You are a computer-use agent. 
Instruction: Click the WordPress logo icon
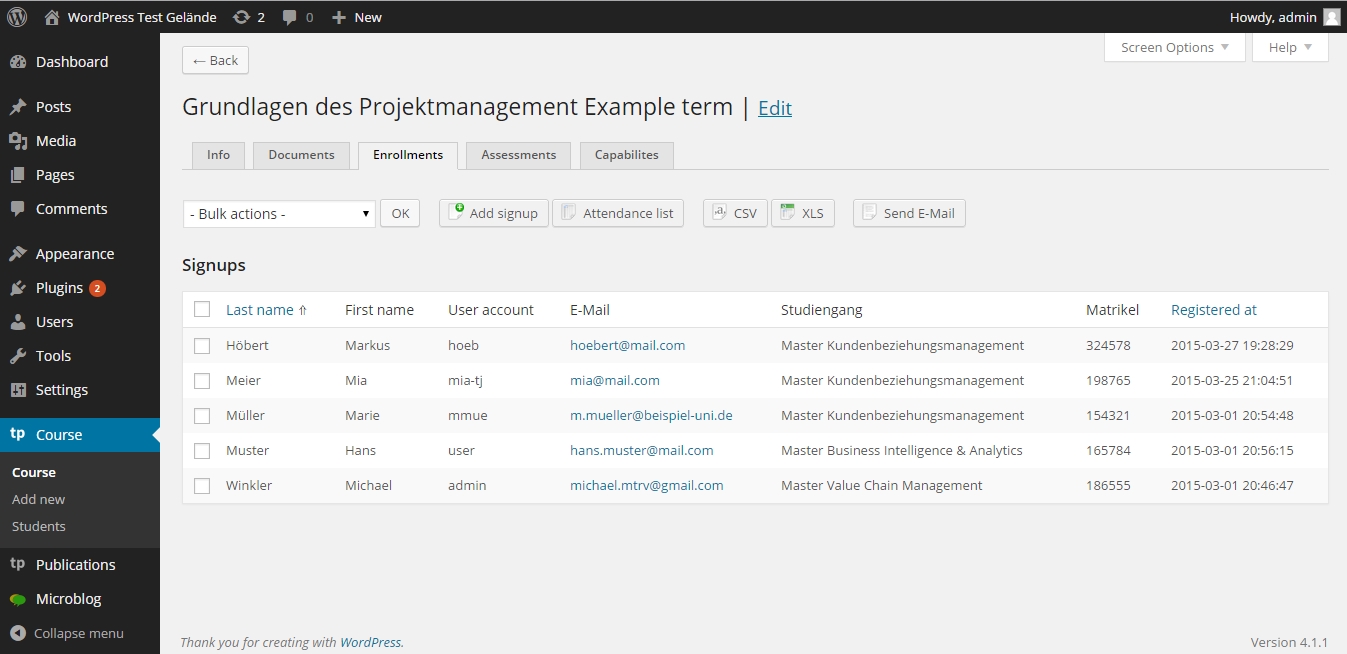pyautogui.click(x=17, y=17)
